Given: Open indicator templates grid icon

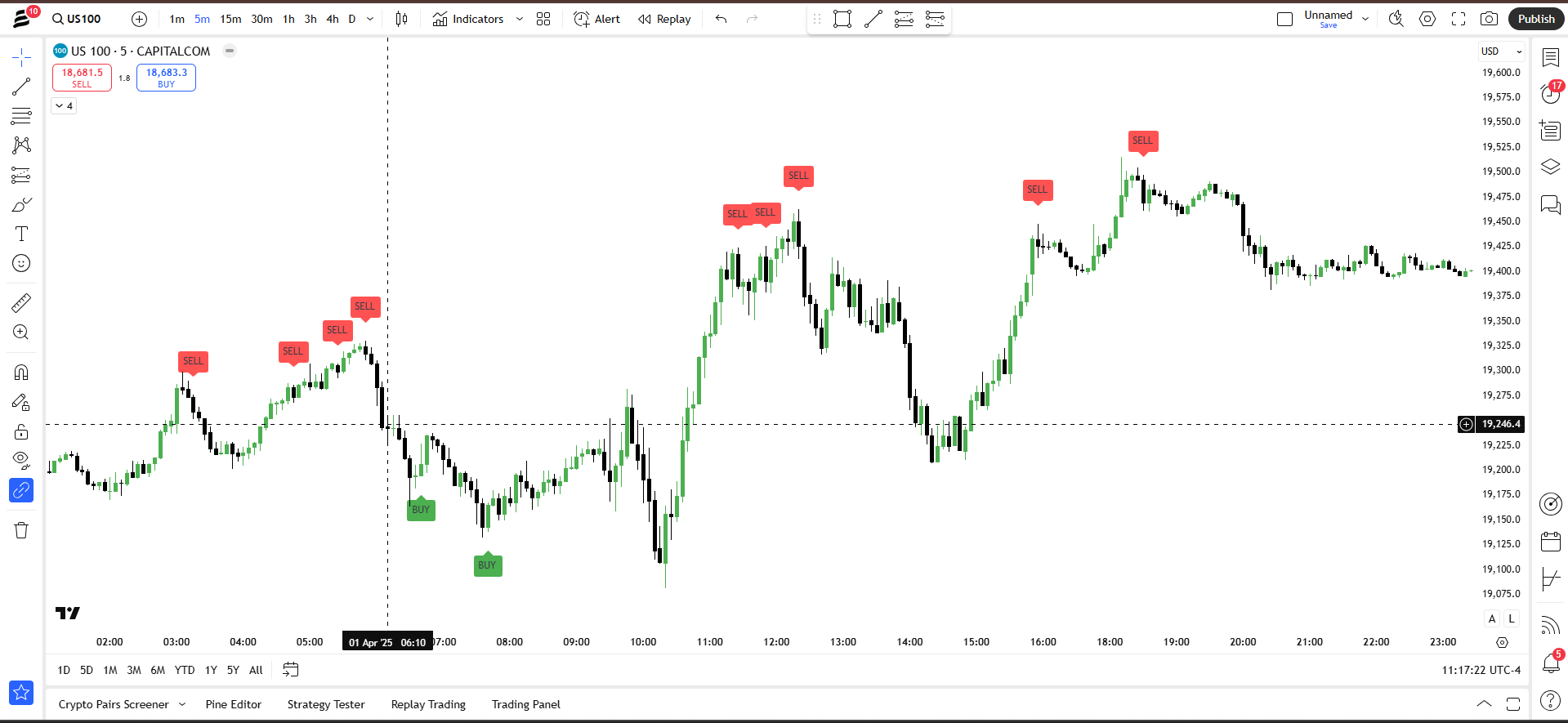Looking at the screenshot, I should pyautogui.click(x=543, y=19).
